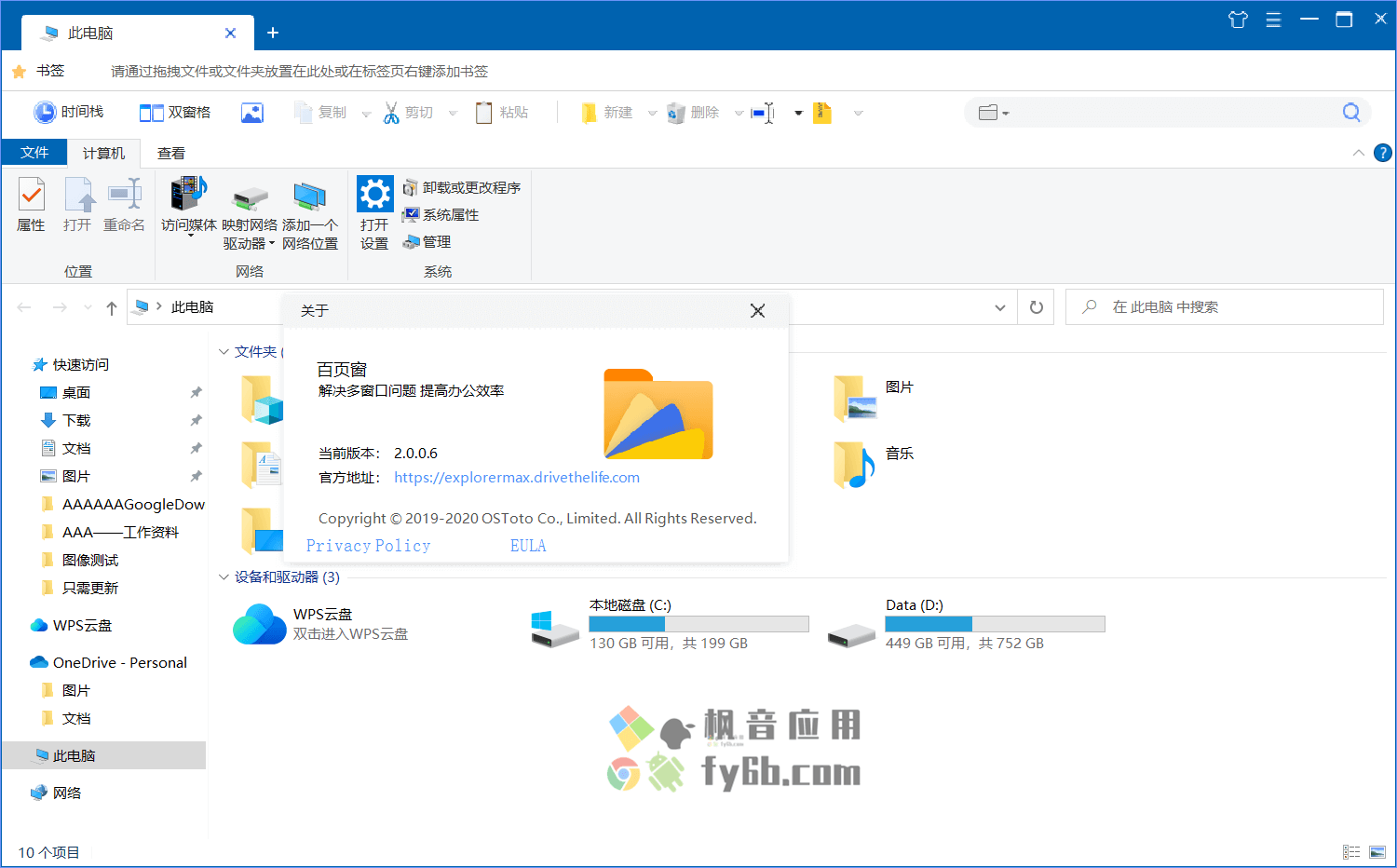Expand address bar history dropdown

coord(1000,307)
